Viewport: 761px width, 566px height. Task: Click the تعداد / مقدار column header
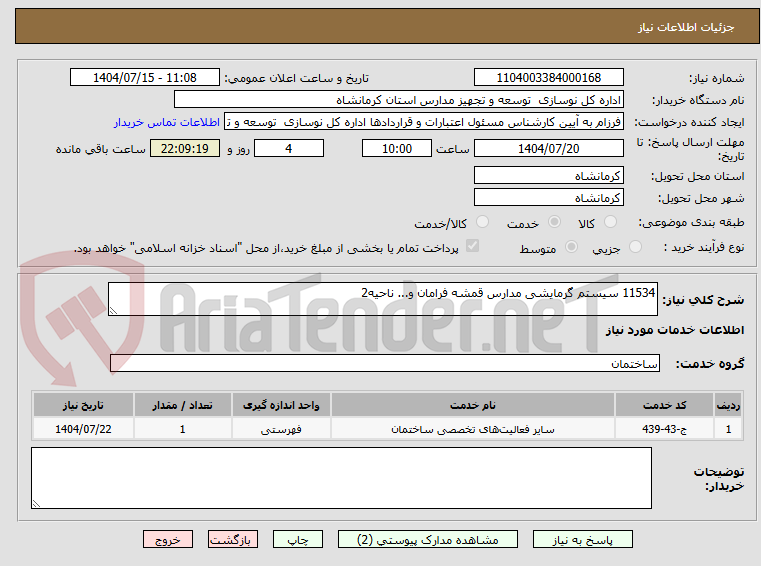tap(182, 405)
